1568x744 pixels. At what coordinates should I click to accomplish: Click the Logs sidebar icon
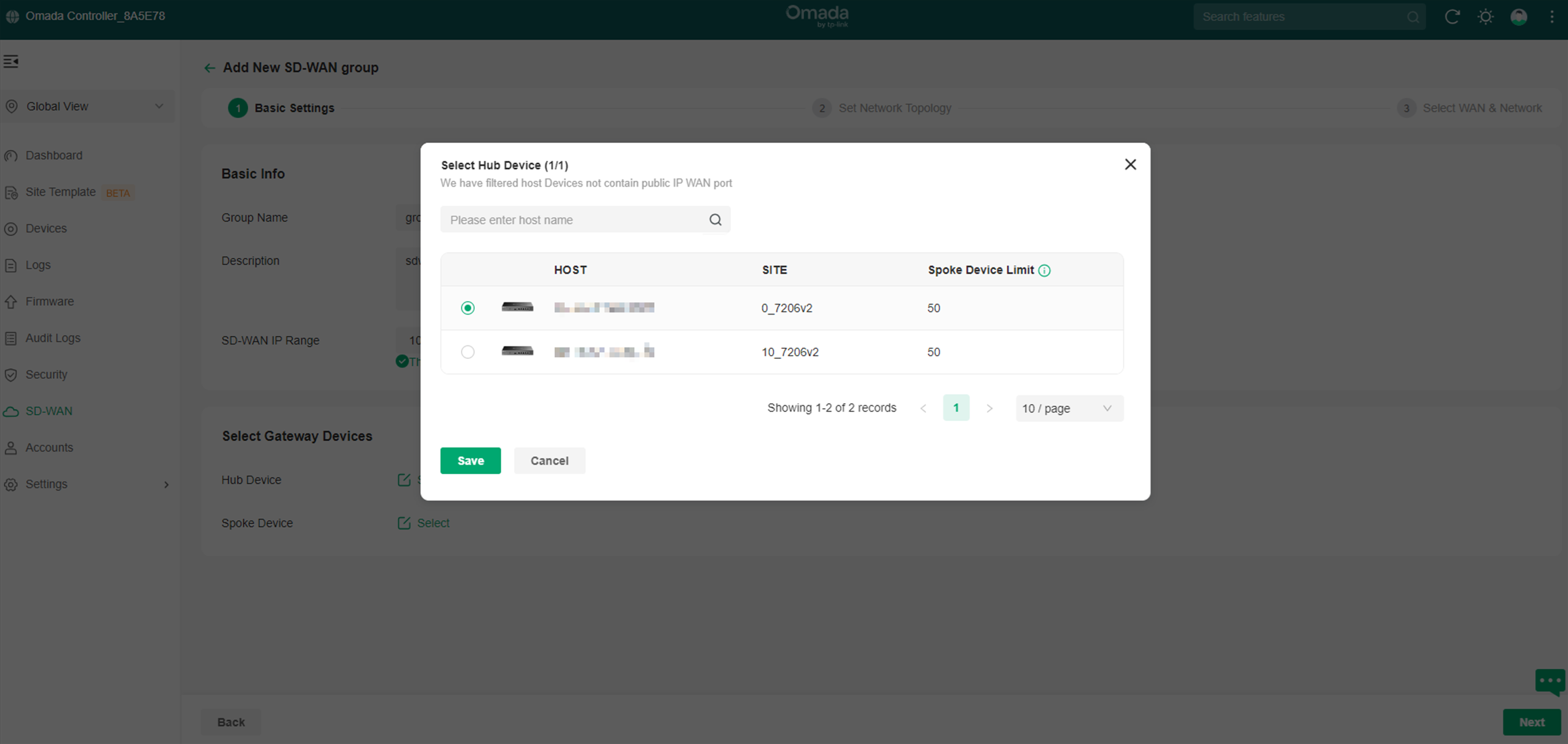coord(11,266)
